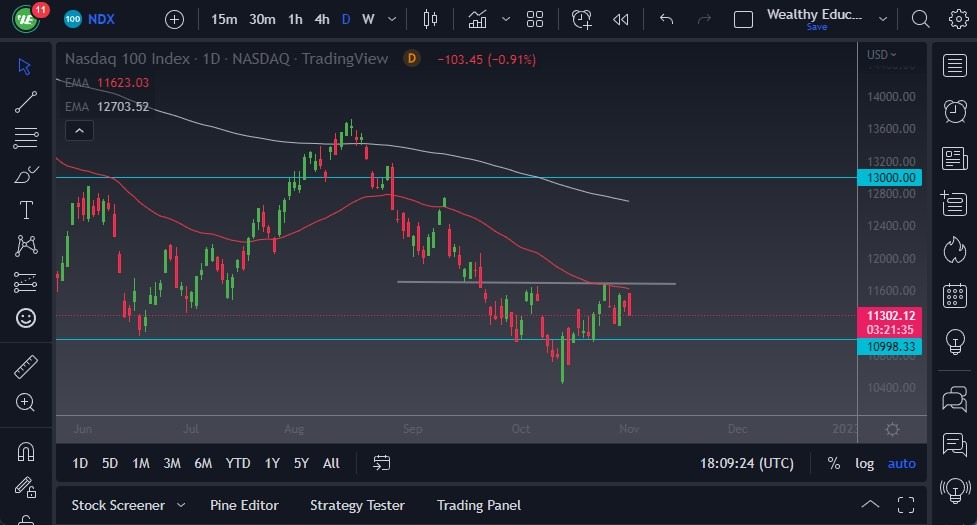Open the Trading Panel tab
This screenshot has height=525, width=977.
click(479, 505)
